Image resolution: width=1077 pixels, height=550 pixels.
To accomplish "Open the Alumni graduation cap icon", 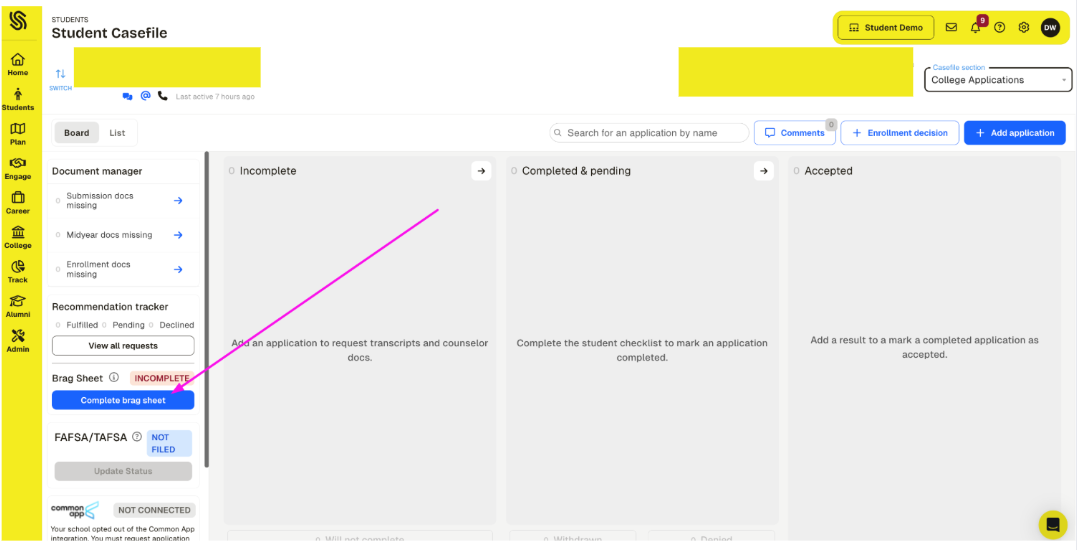I will 18,305.
